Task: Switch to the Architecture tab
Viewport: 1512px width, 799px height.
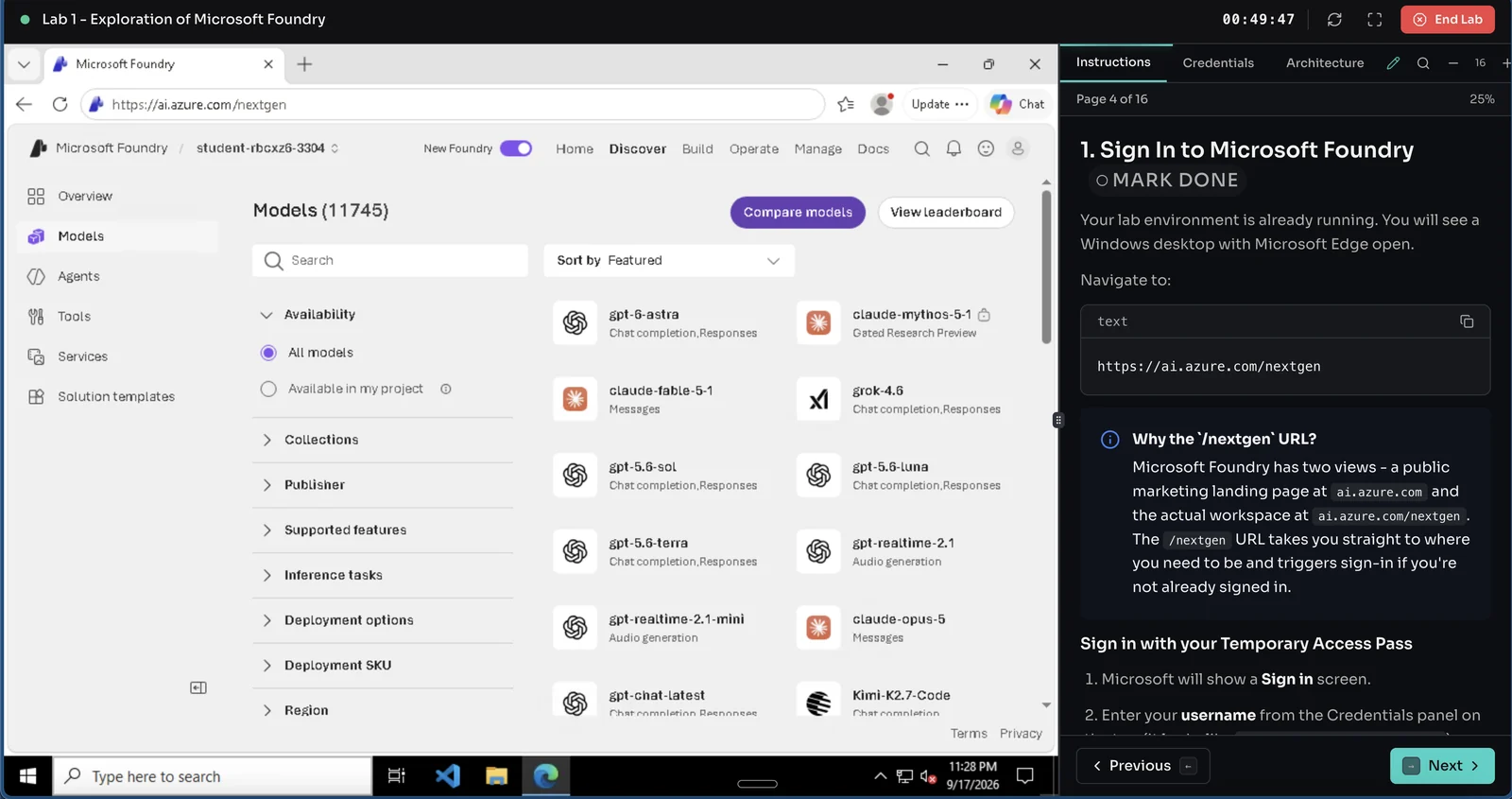Action: tap(1325, 62)
